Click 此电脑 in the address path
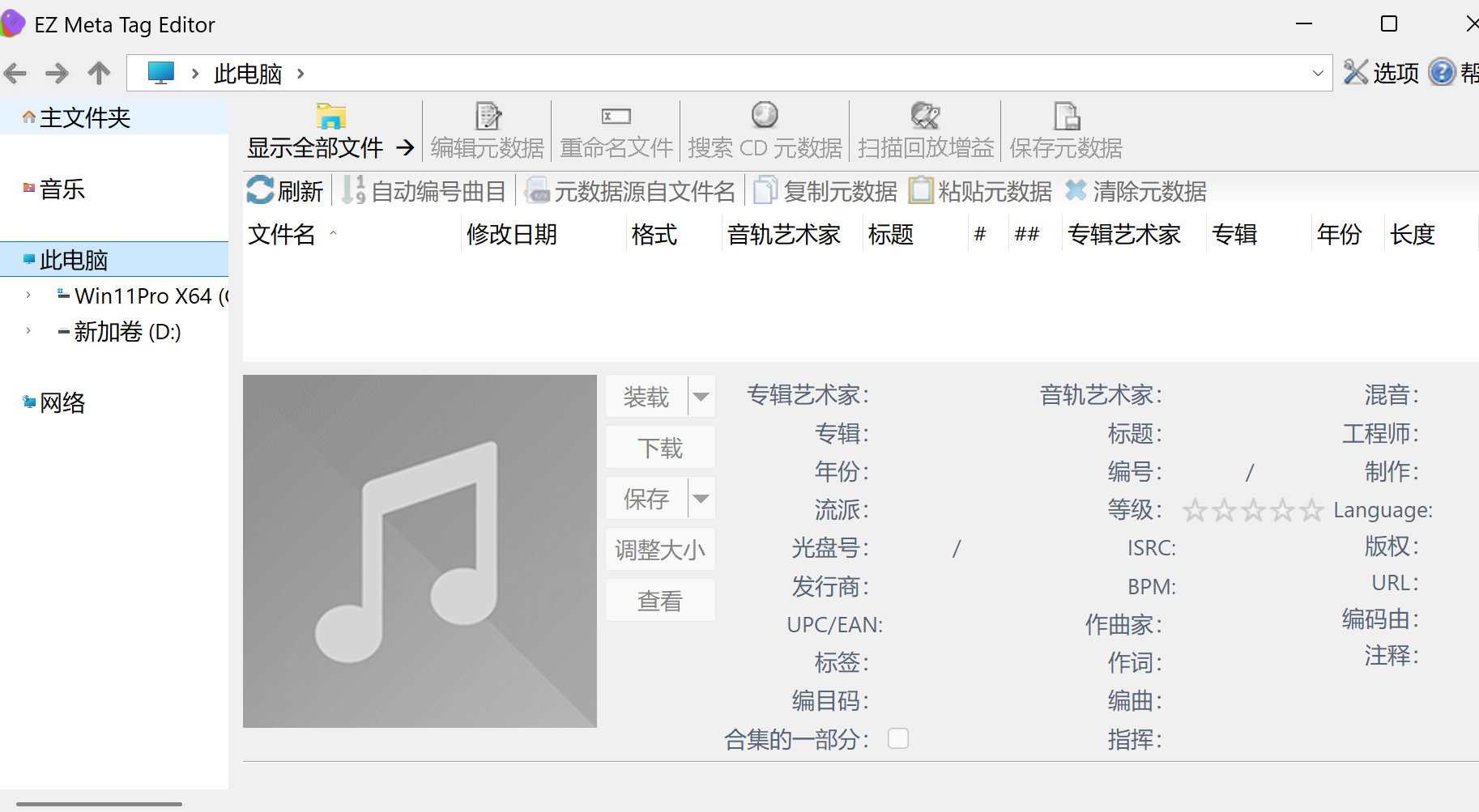 248,74
